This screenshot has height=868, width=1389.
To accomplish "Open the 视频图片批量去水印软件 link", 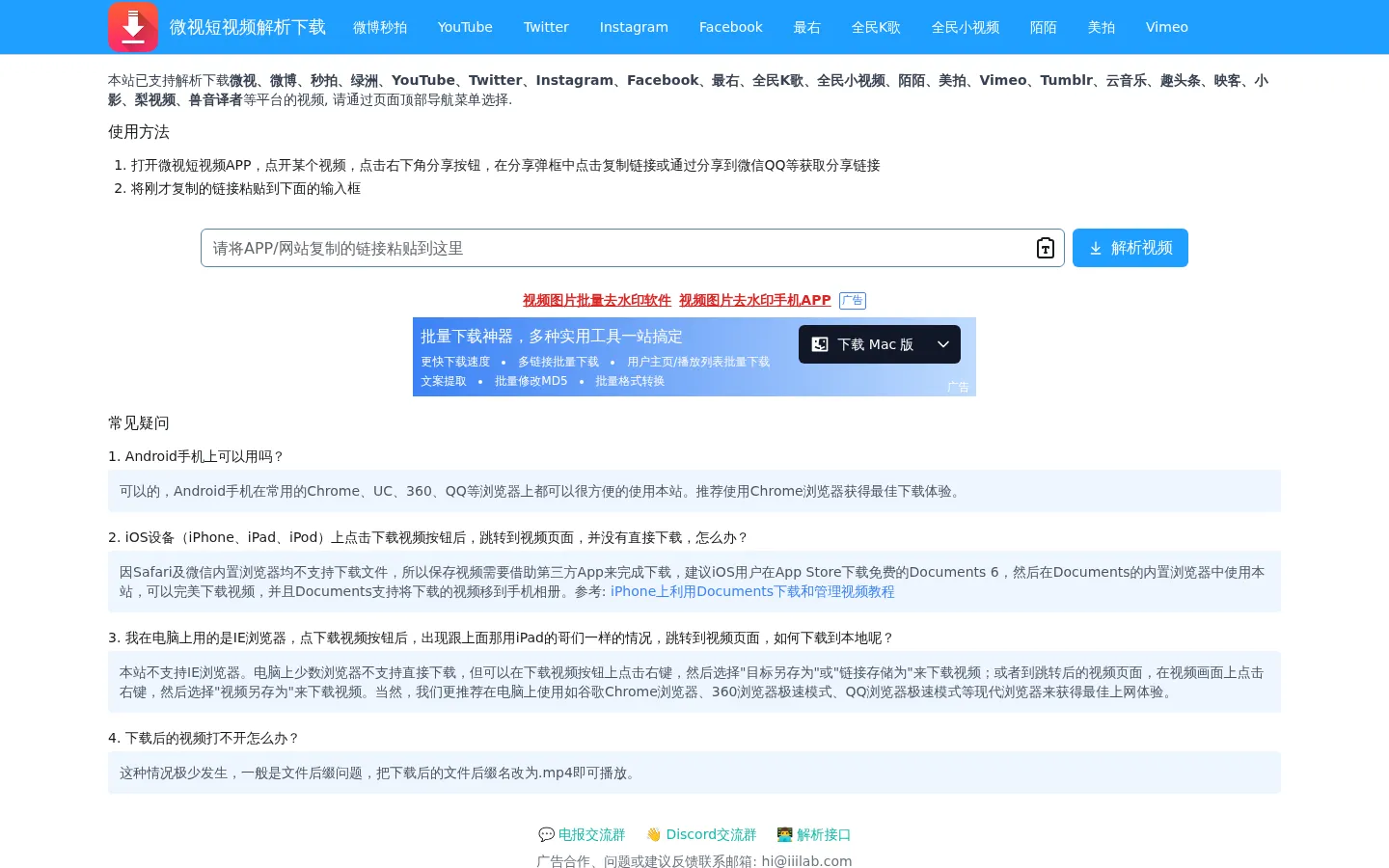I will pyautogui.click(x=597, y=300).
